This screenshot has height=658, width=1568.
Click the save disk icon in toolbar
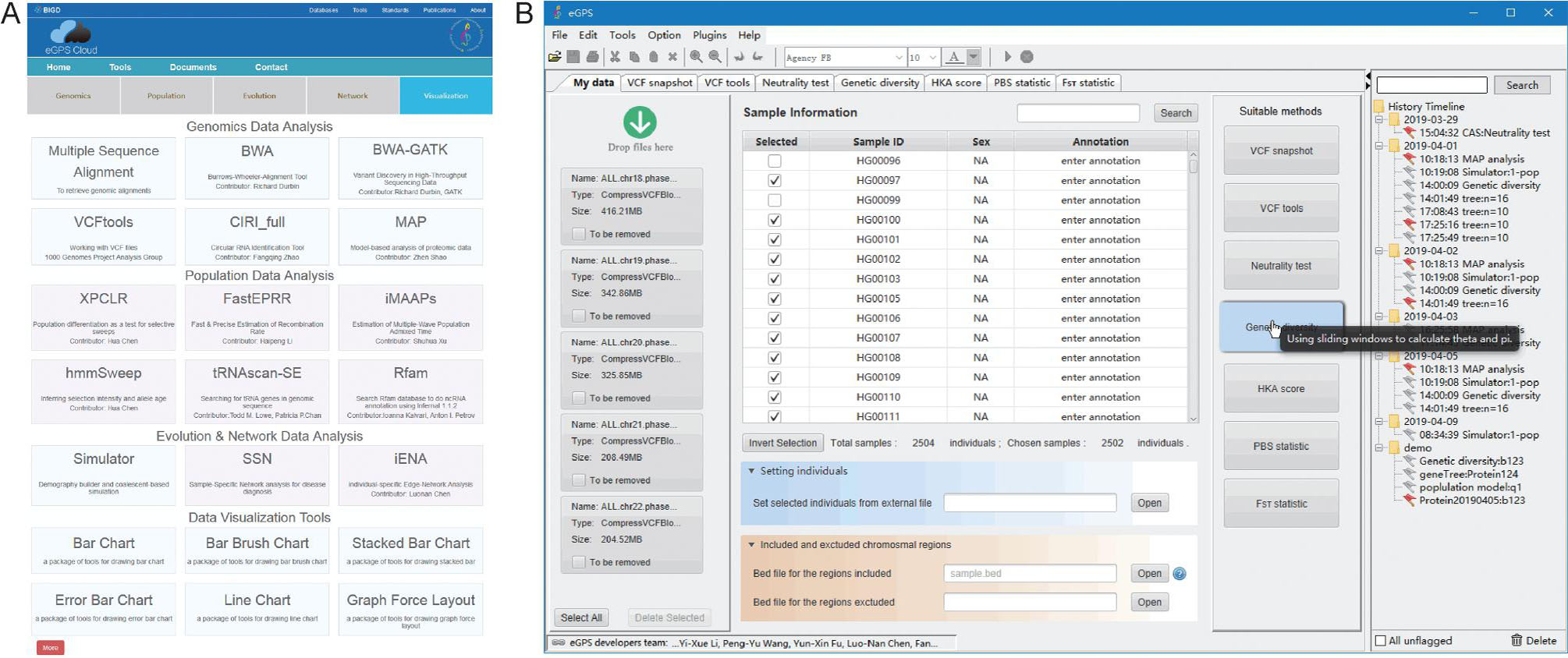(573, 57)
